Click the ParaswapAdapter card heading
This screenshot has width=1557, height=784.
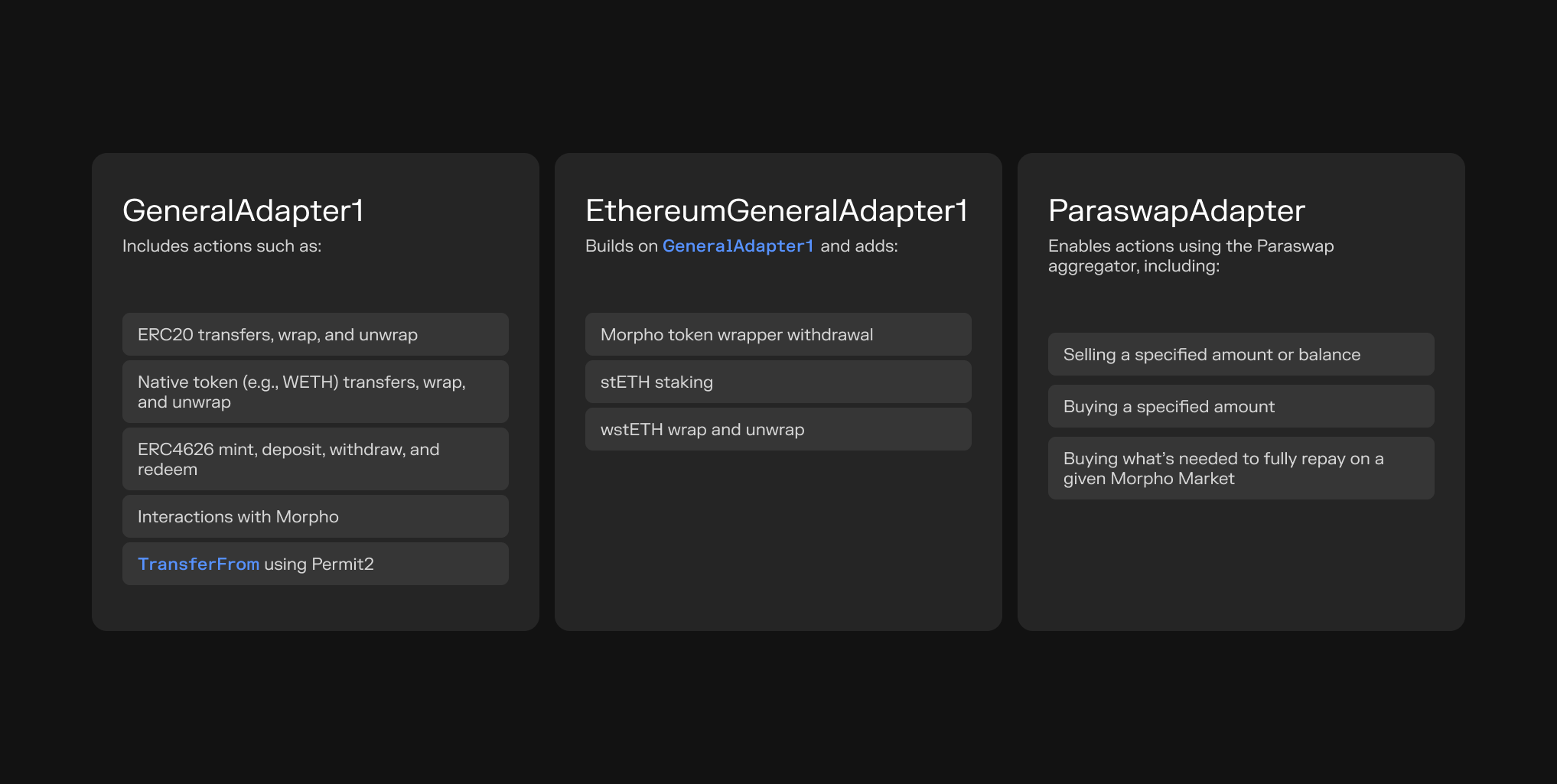coord(1176,211)
